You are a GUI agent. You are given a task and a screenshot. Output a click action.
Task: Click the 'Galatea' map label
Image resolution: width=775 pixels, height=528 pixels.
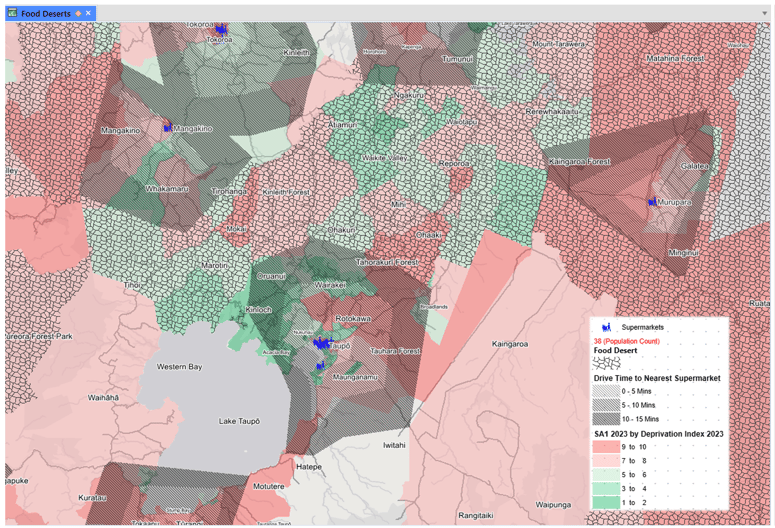coord(694,166)
